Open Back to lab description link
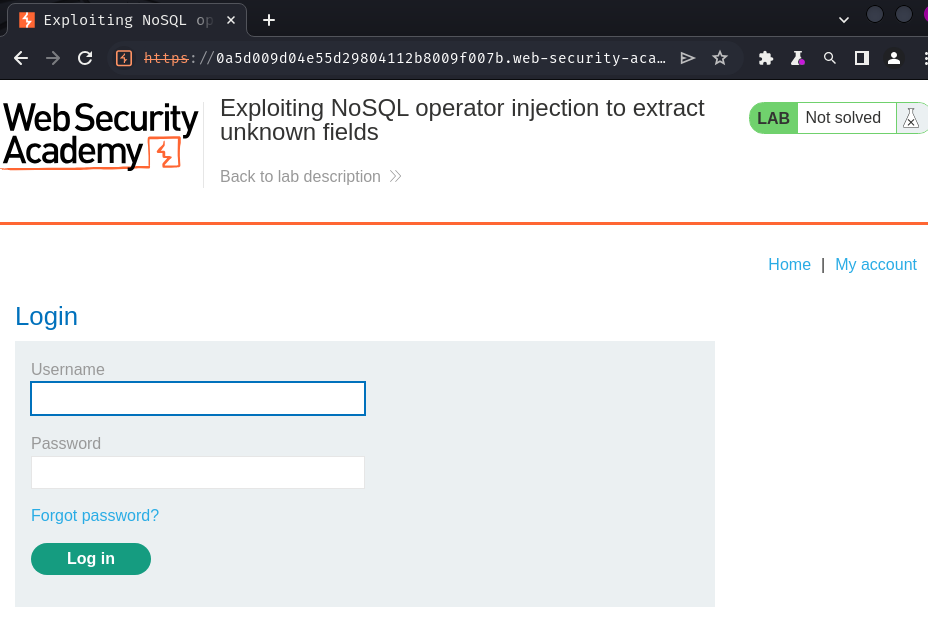 300,176
